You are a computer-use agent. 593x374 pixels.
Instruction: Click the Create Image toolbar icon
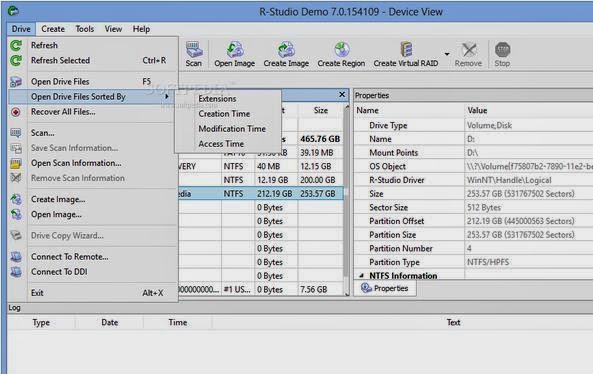286,50
